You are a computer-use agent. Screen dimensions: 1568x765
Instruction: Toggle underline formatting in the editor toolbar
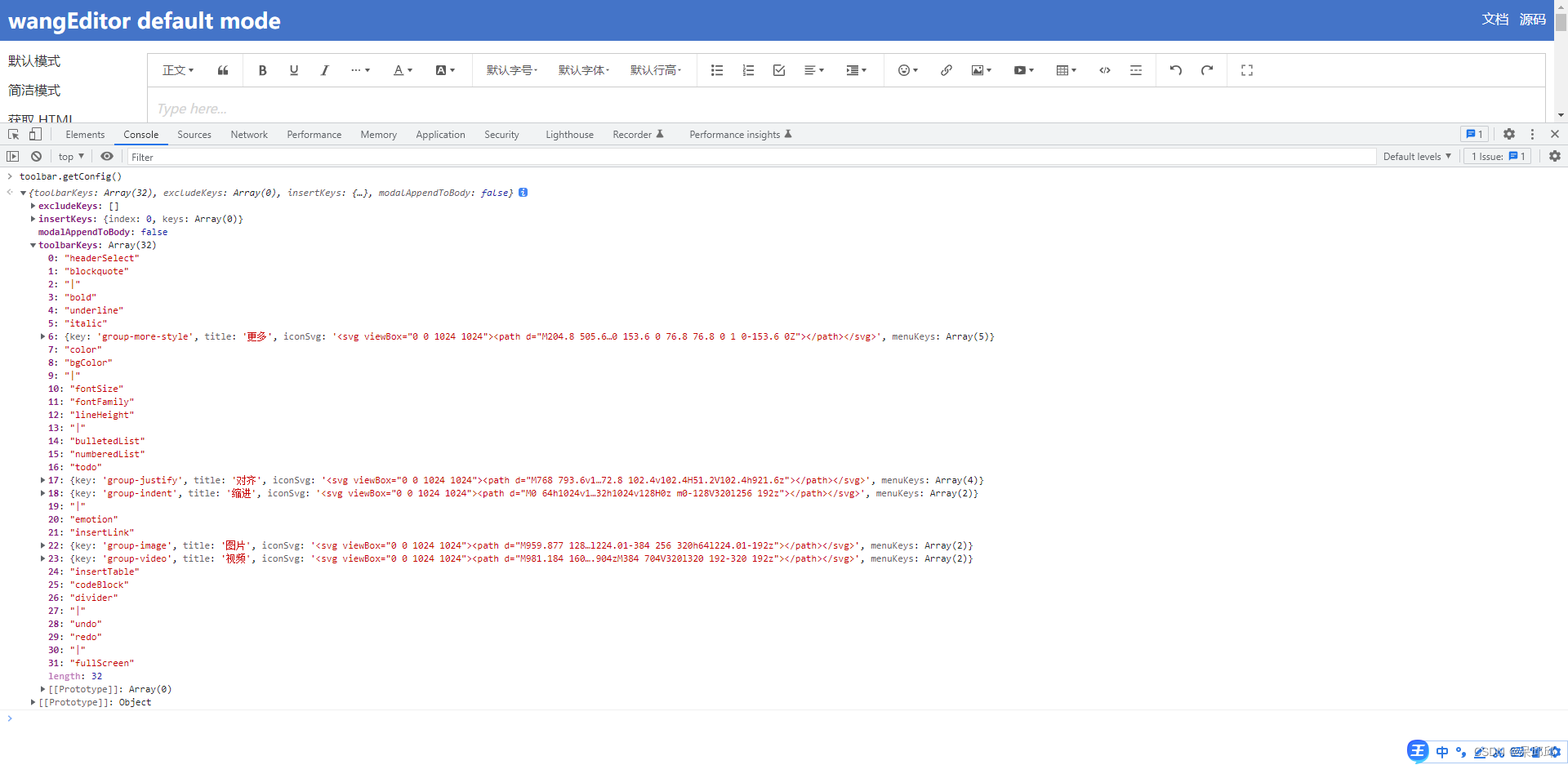[293, 70]
